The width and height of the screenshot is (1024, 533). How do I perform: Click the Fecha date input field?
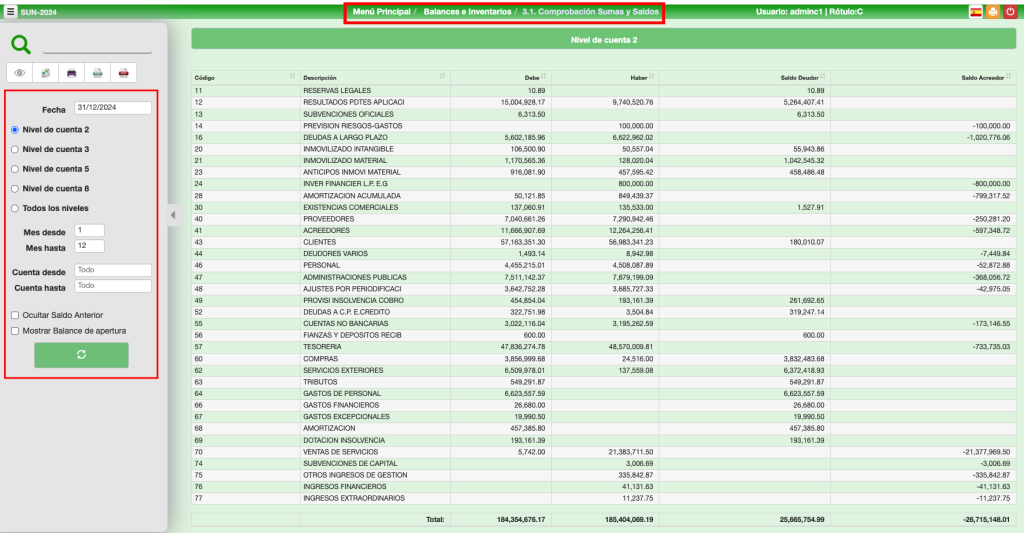tap(112, 108)
